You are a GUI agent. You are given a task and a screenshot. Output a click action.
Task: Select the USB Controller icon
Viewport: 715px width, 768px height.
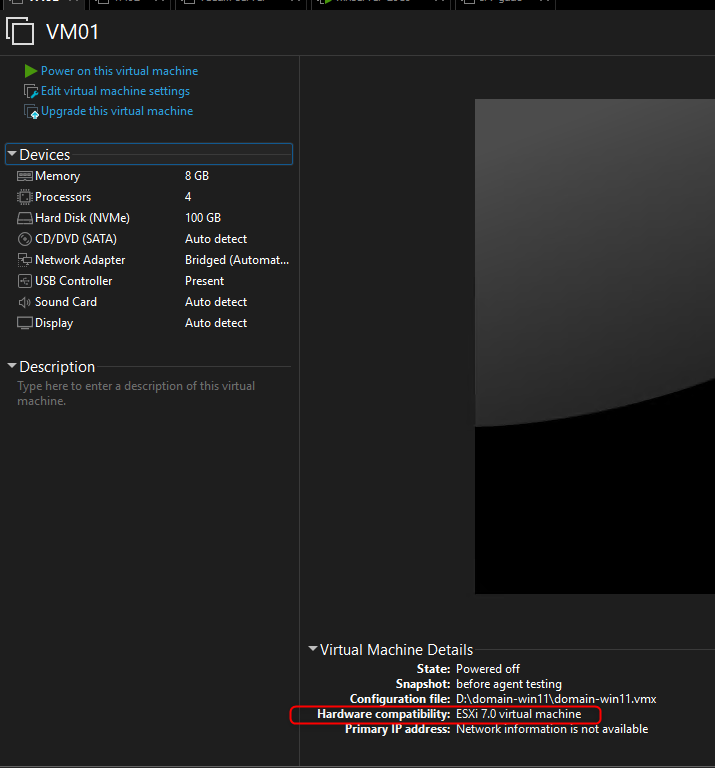tap(24, 281)
